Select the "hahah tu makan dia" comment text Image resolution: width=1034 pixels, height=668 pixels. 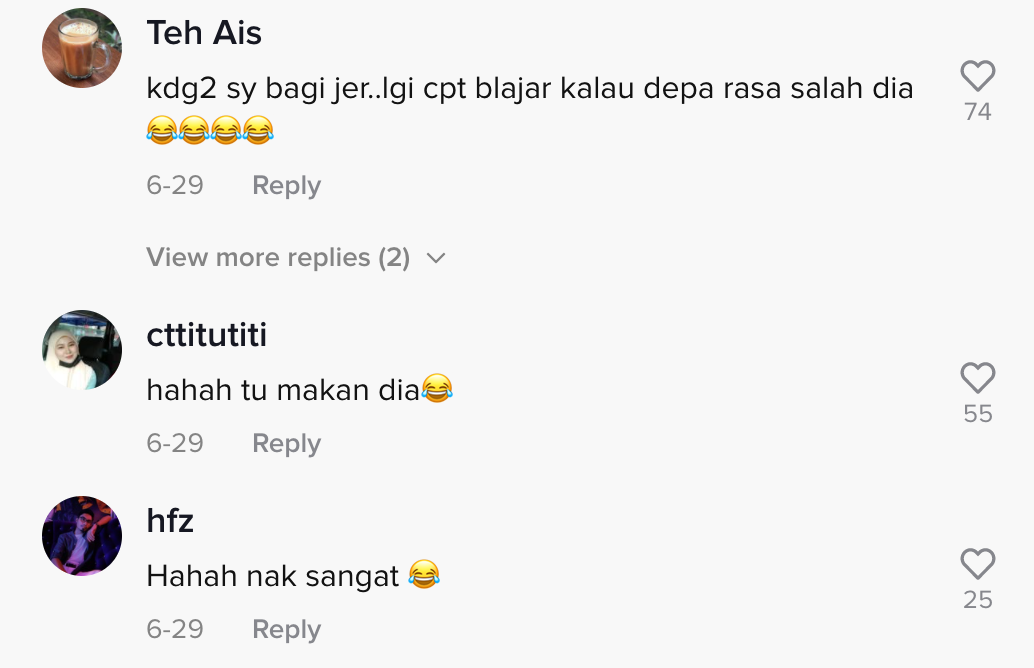[283, 390]
